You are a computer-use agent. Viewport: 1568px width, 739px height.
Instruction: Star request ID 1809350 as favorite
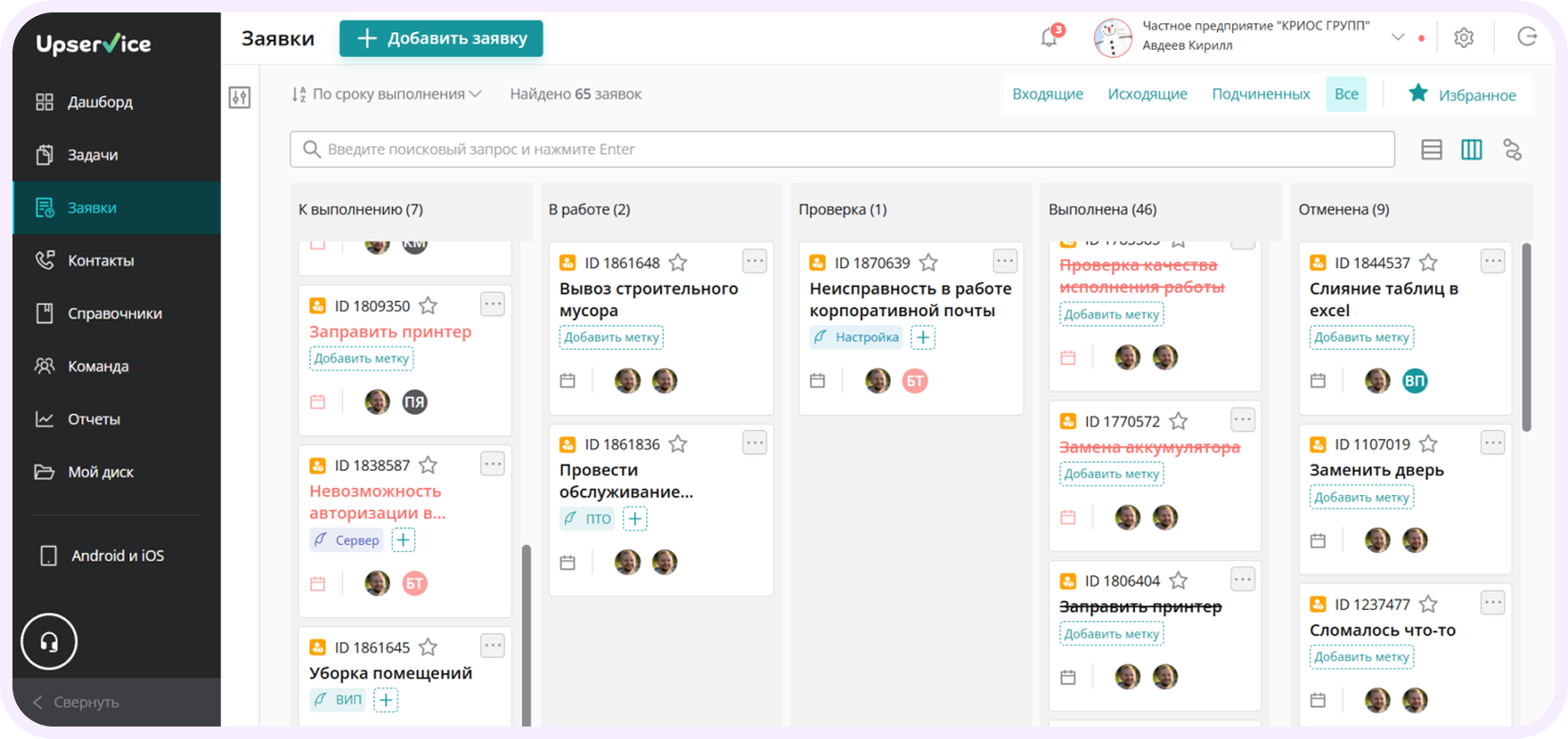[x=428, y=305]
